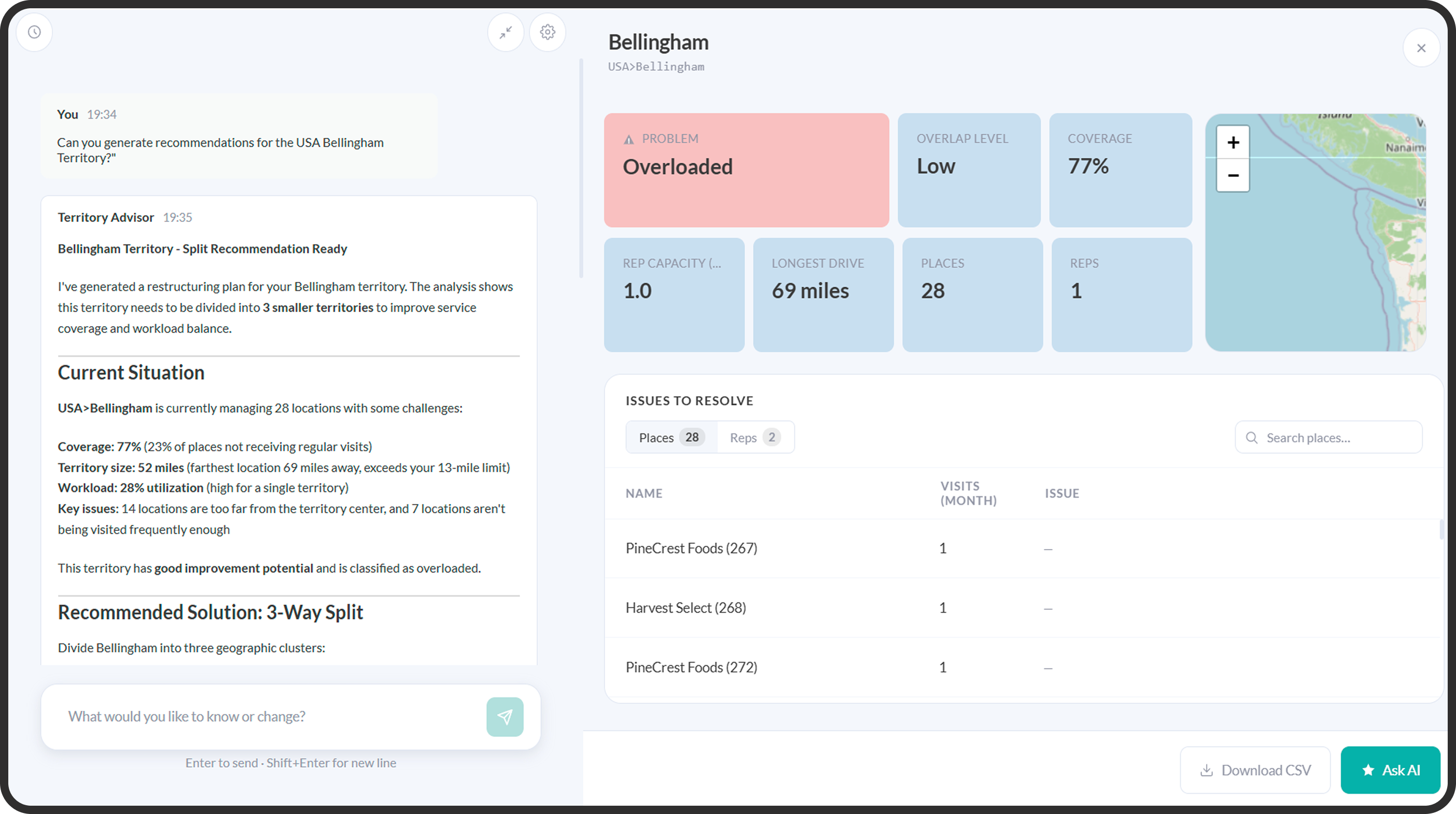The image size is (1456, 814).
Task: Click the Recommended Solution: 3-Way Split heading
Action: 211,612
